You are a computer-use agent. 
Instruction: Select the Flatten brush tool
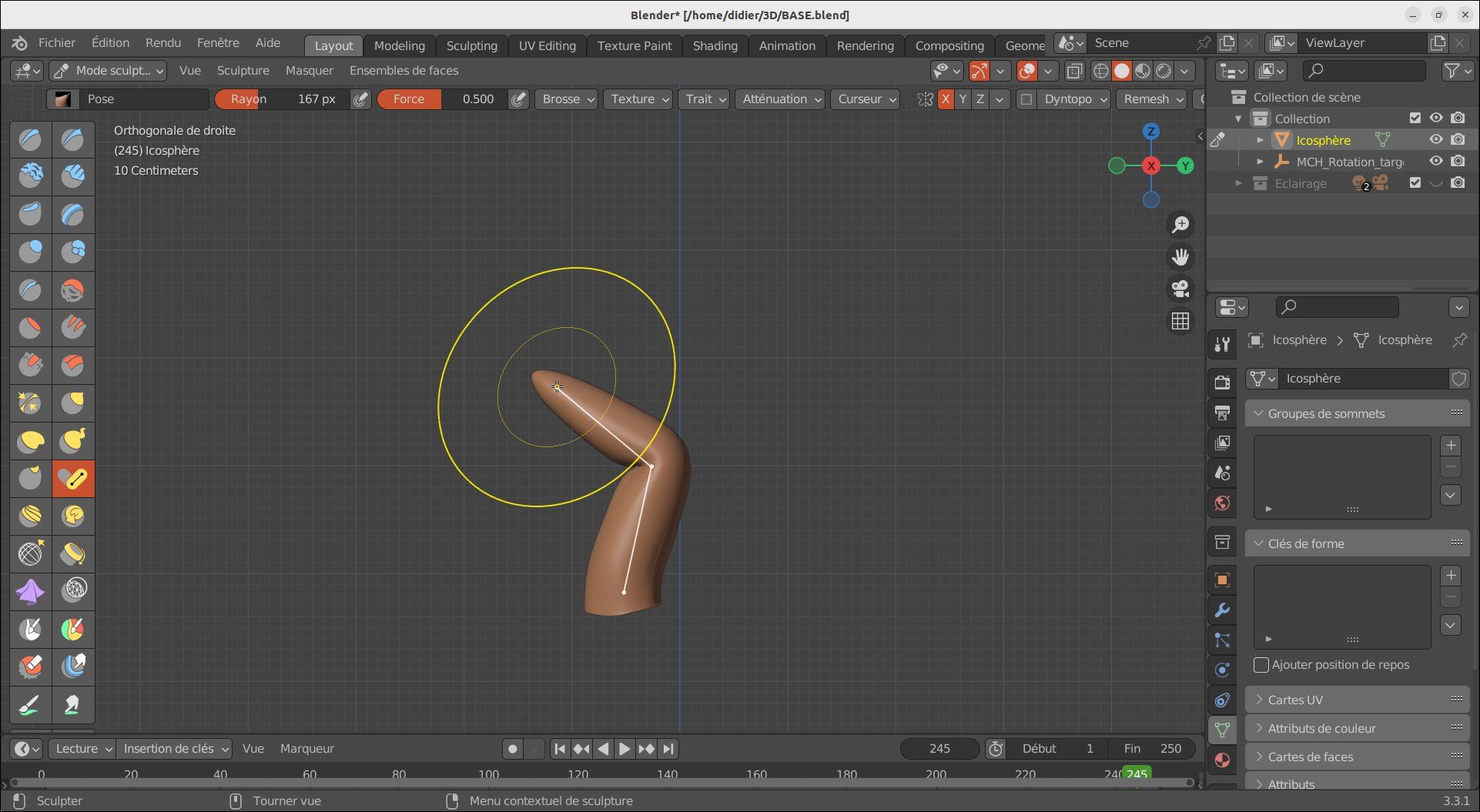pos(31,328)
